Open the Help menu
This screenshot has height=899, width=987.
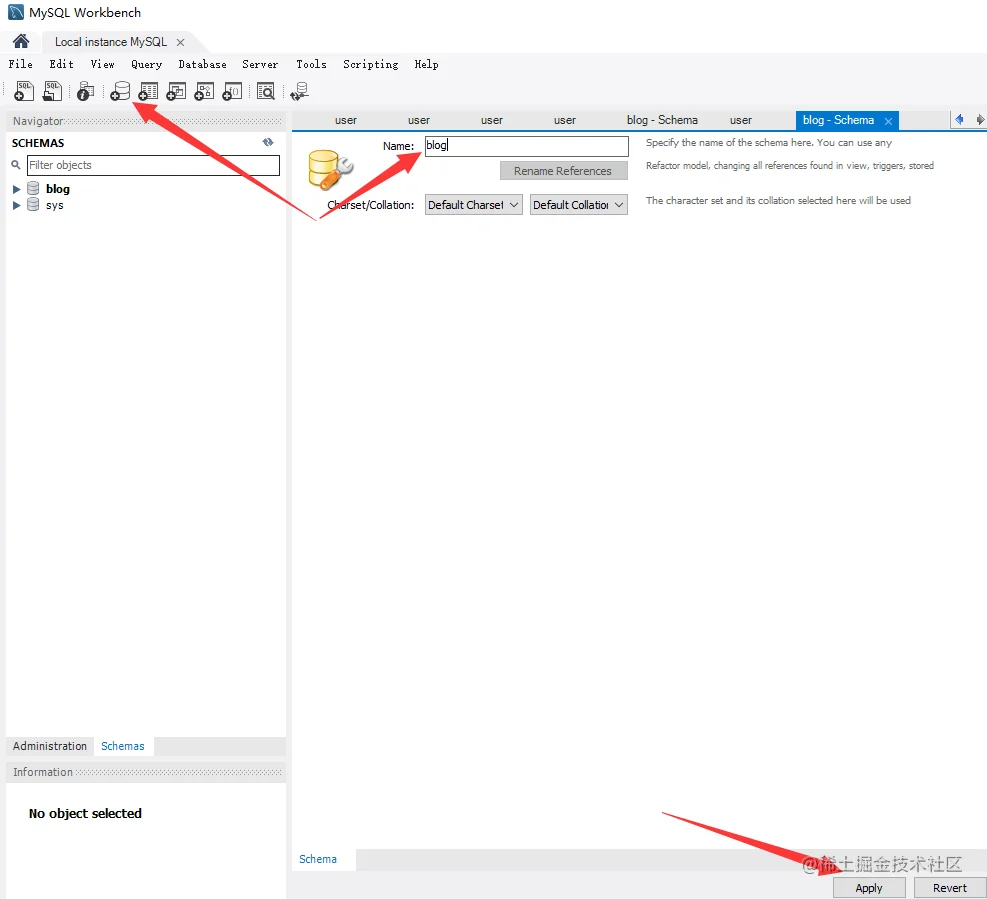tap(426, 64)
